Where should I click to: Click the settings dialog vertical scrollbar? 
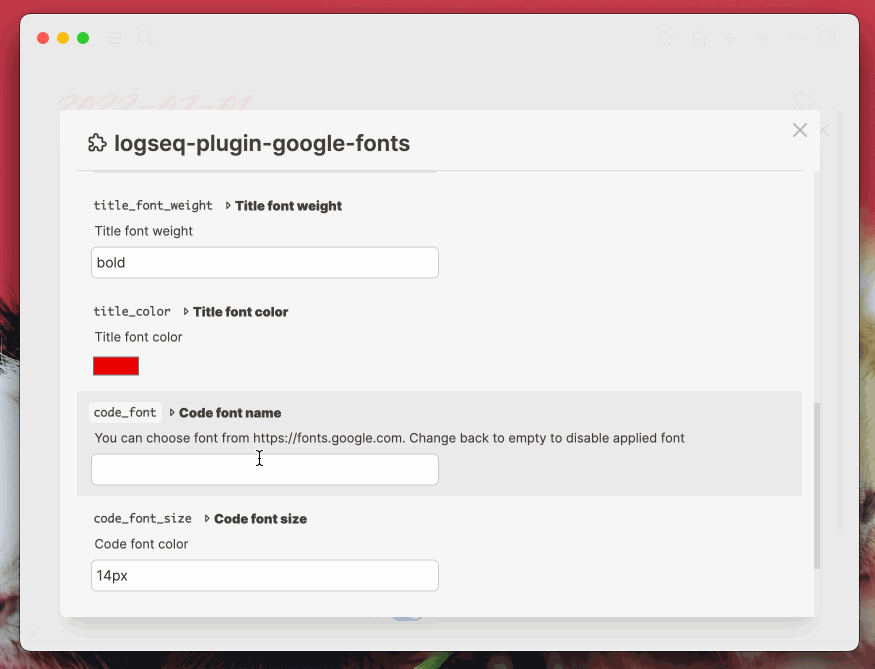tap(816, 485)
